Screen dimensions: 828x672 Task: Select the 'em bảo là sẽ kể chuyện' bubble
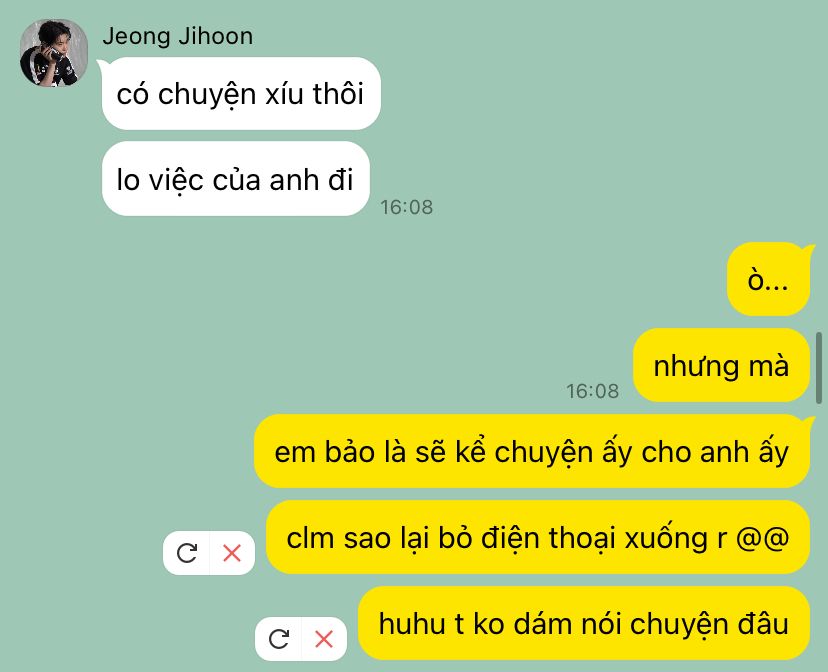tap(532, 451)
